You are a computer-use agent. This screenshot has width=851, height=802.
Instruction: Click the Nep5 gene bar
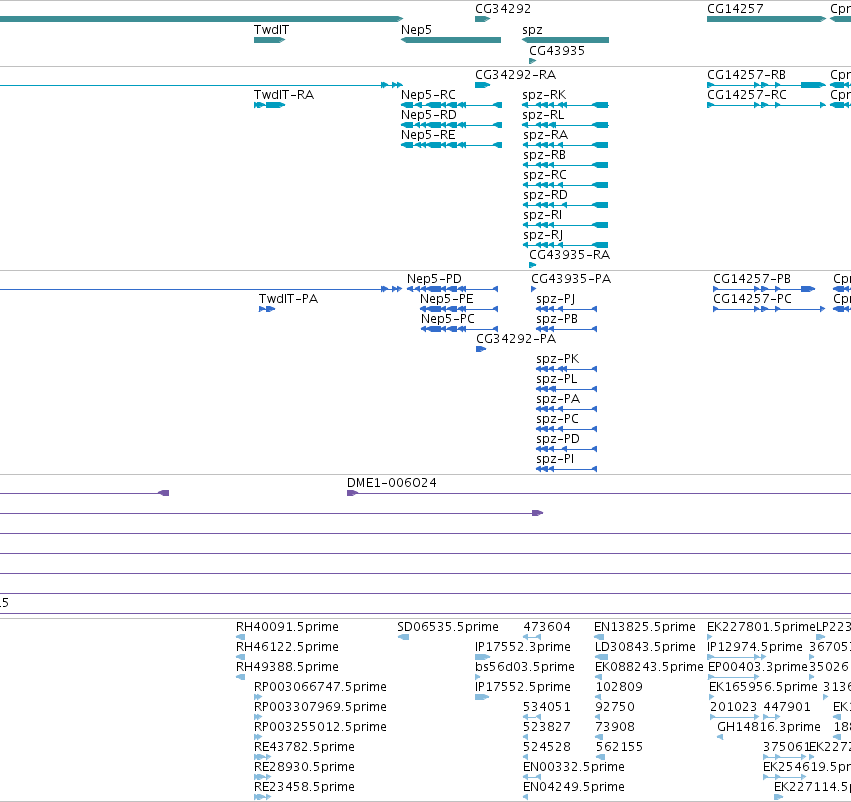coord(450,40)
